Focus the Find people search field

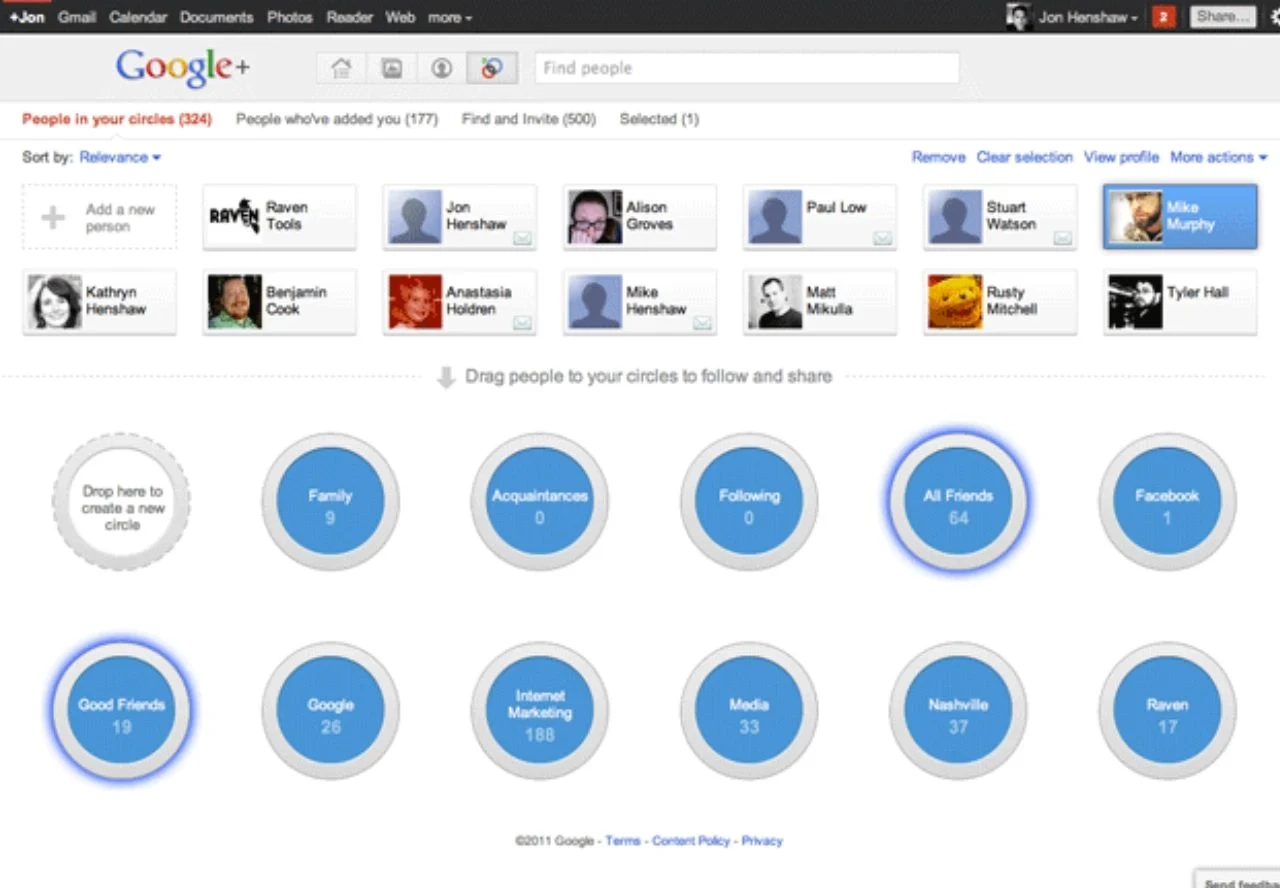(747, 68)
